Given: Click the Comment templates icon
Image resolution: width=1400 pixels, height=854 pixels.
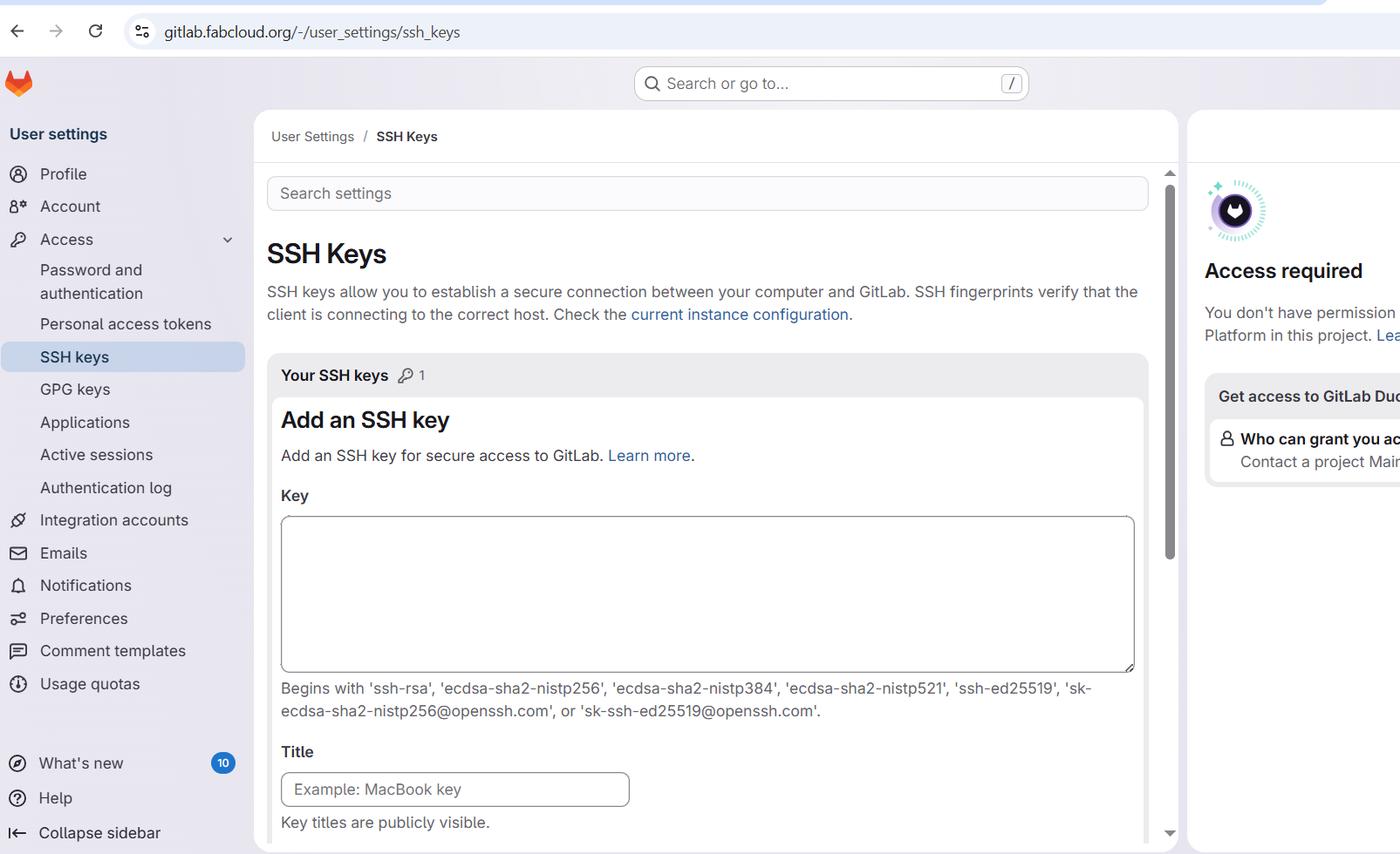Looking at the screenshot, I should 18,651.
